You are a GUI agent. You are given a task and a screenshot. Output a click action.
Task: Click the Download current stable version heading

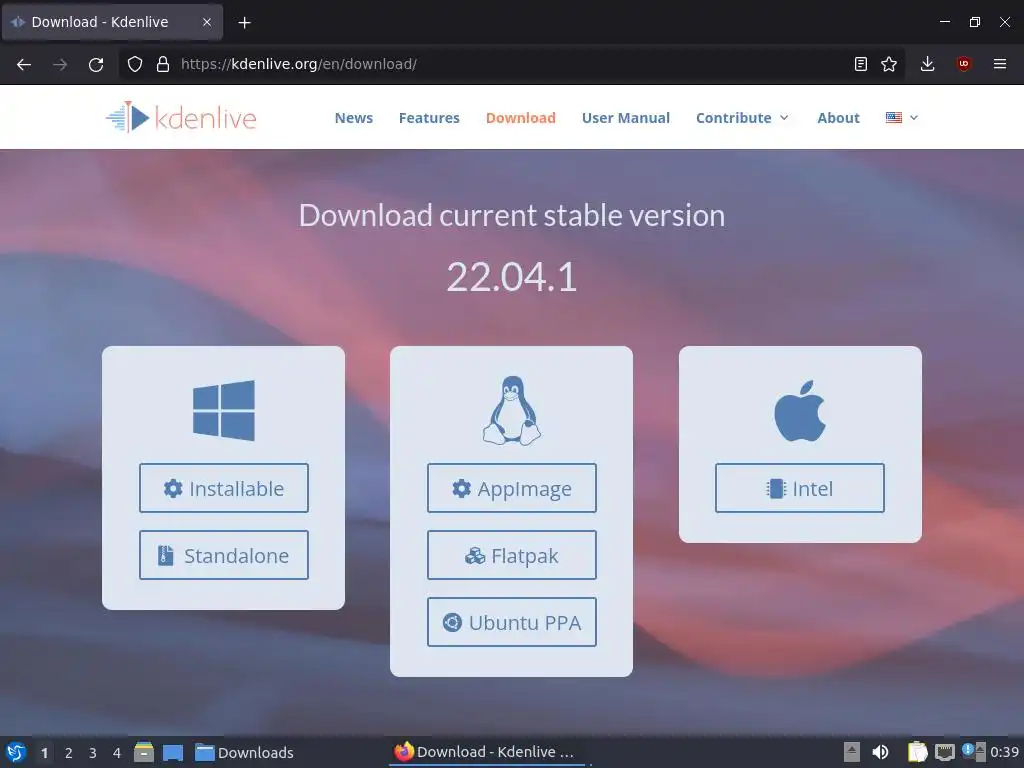tap(512, 216)
